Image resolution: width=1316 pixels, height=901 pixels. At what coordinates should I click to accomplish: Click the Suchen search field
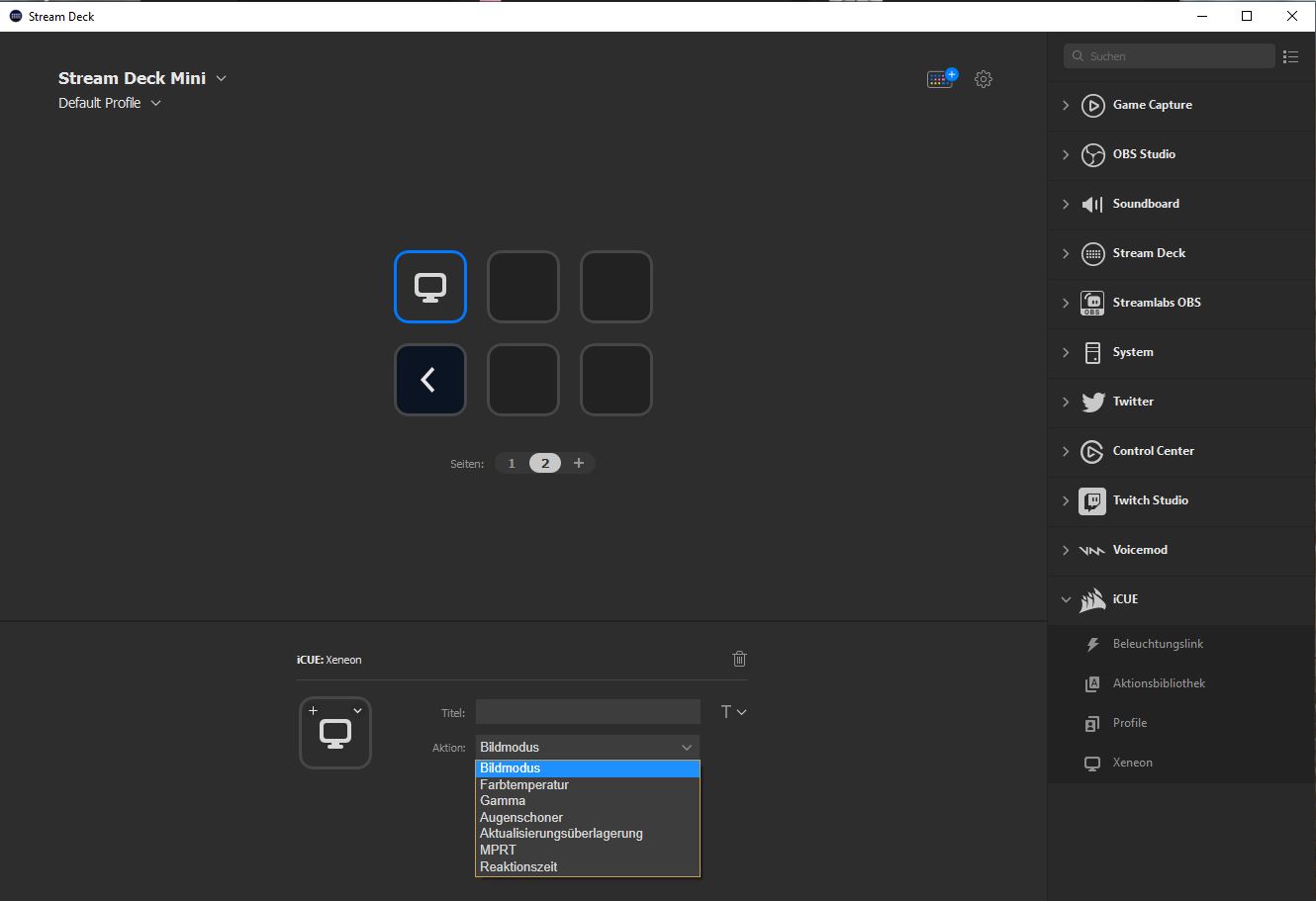pos(1170,56)
